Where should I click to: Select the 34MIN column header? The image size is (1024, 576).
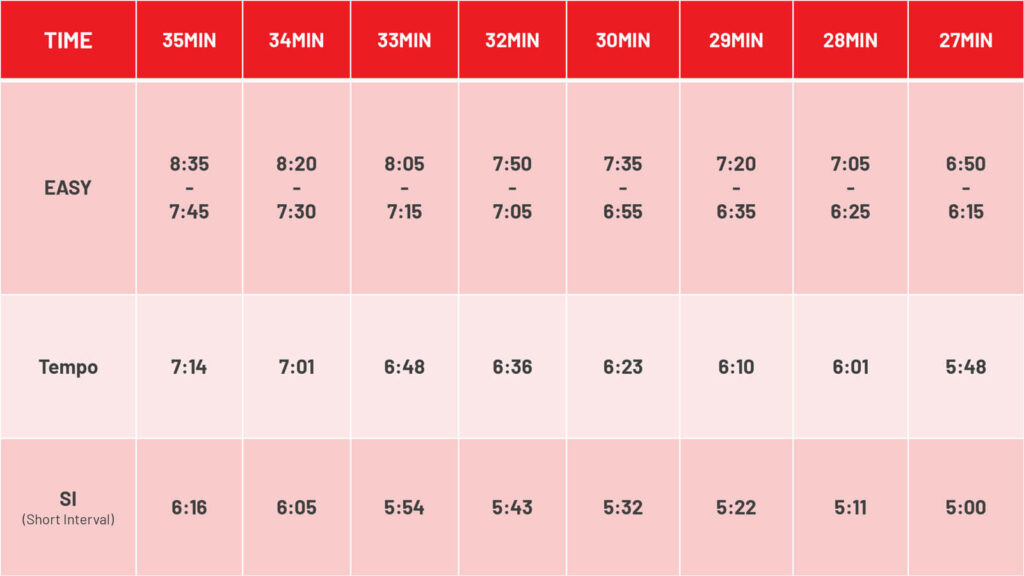coord(296,40)
